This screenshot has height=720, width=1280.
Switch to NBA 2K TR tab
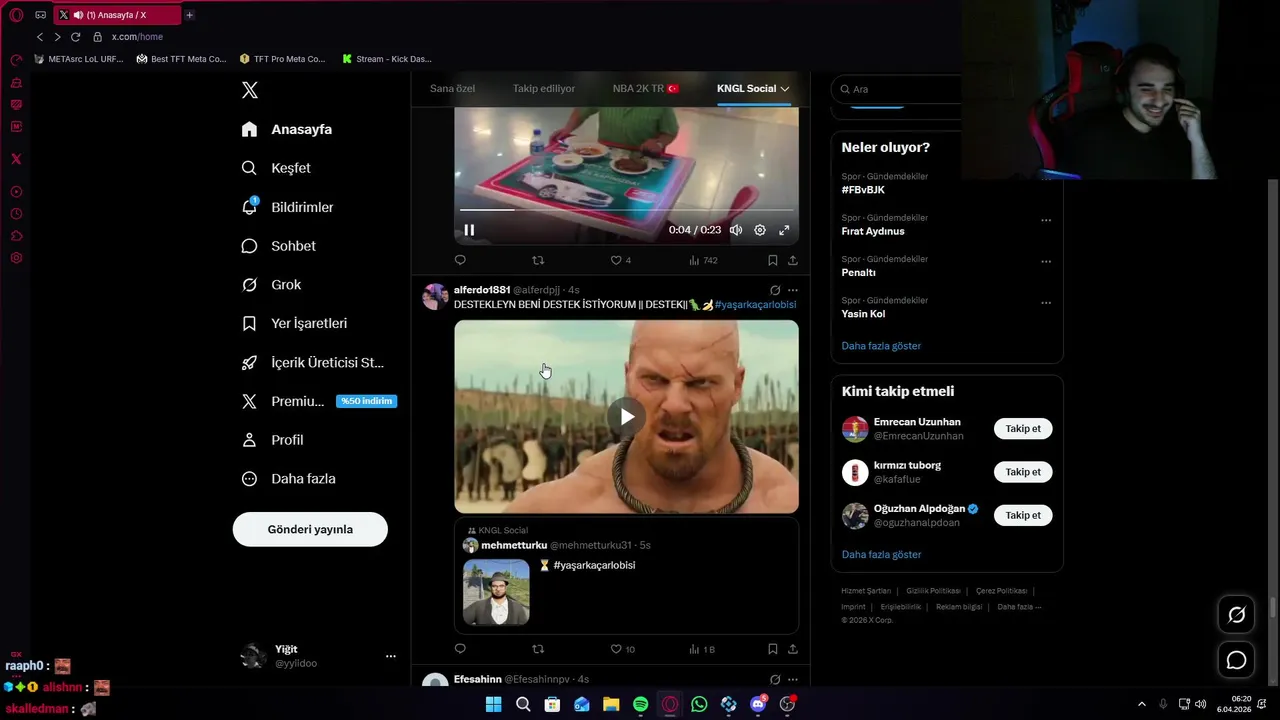(x=646, y=88)
